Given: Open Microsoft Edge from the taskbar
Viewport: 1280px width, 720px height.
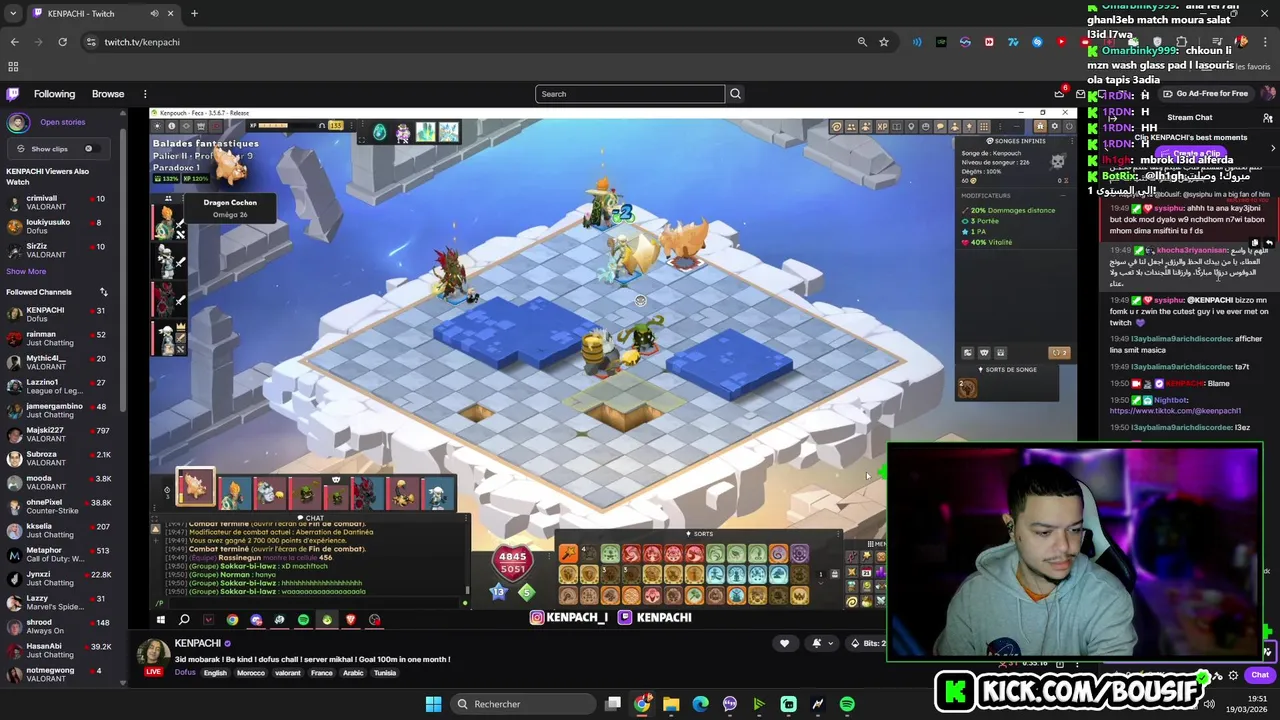Looking at the screenshot, I should pos(700,704).
